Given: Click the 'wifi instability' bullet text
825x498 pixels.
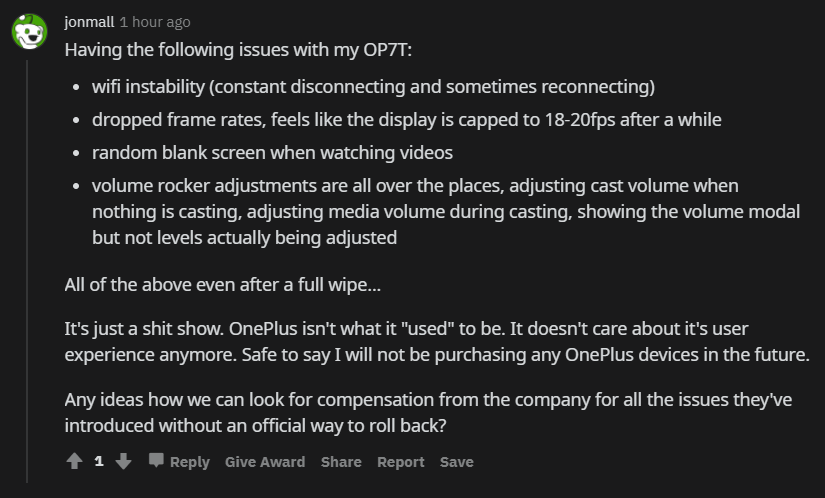Looking at the screenshot, I should 373,87.
